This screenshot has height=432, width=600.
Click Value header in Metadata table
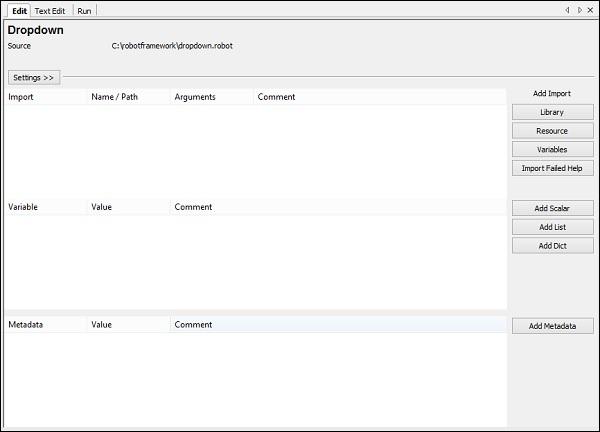click(129, 325)
